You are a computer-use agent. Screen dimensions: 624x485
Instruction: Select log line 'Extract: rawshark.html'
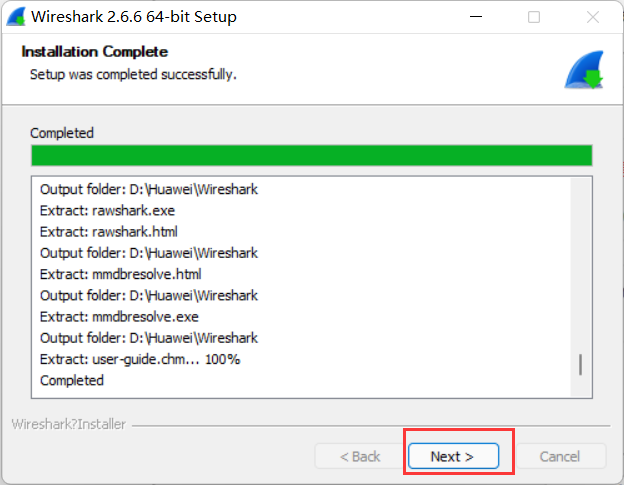109,232
